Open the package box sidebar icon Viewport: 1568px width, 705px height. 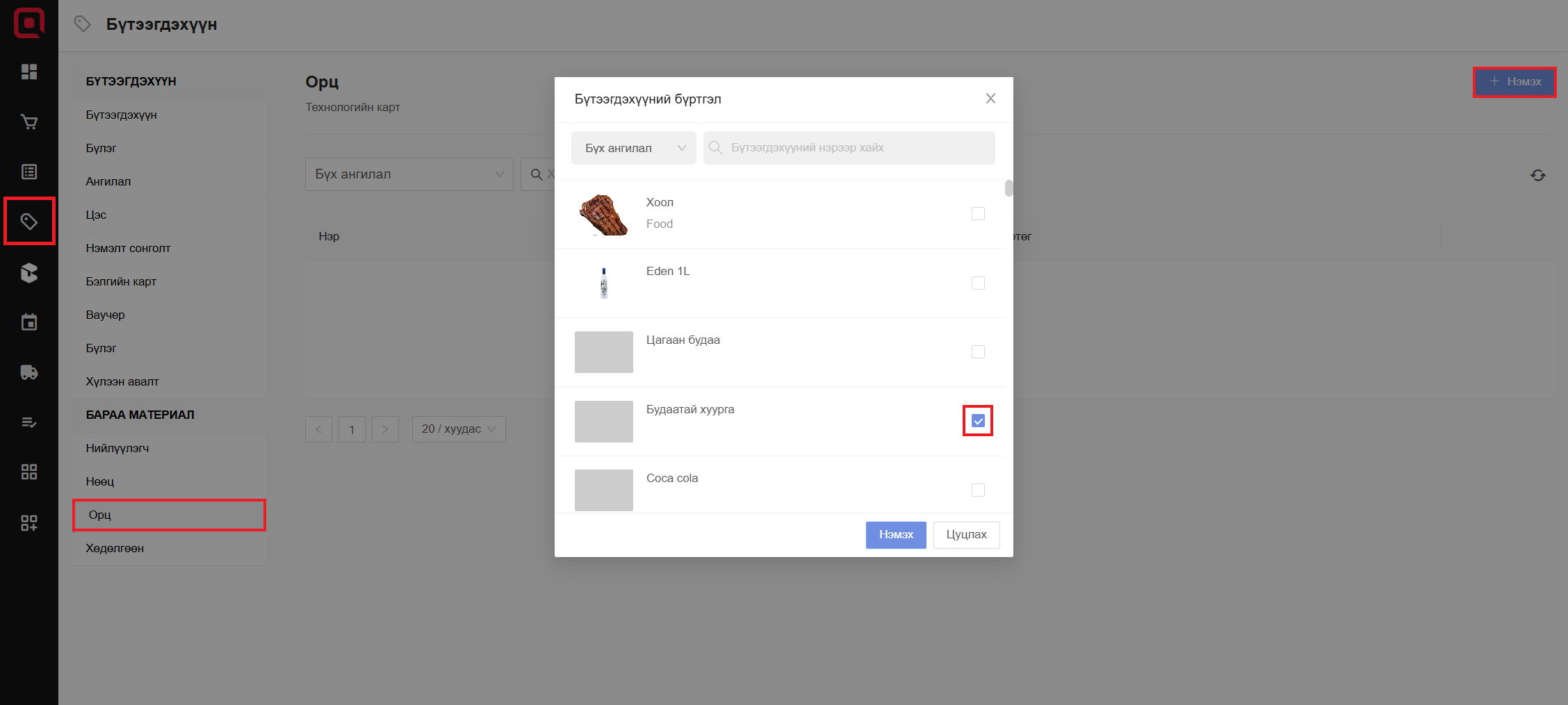pyautogui.click(x=29, y=272)
